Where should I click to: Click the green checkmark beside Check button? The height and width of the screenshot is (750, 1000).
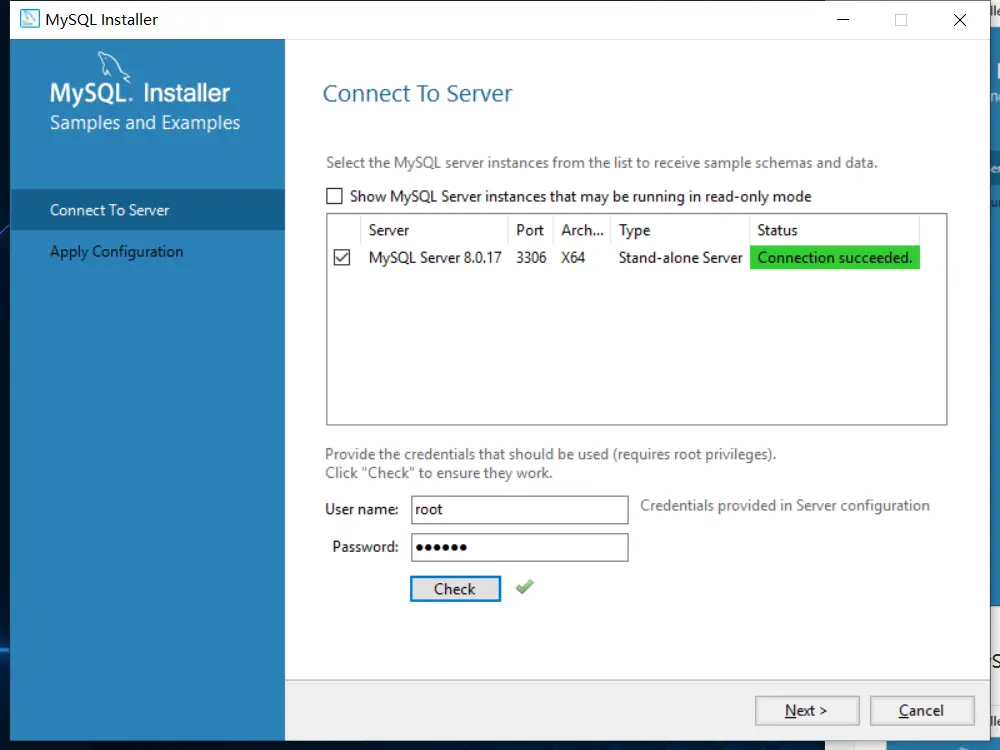click(x=524, y=587)
